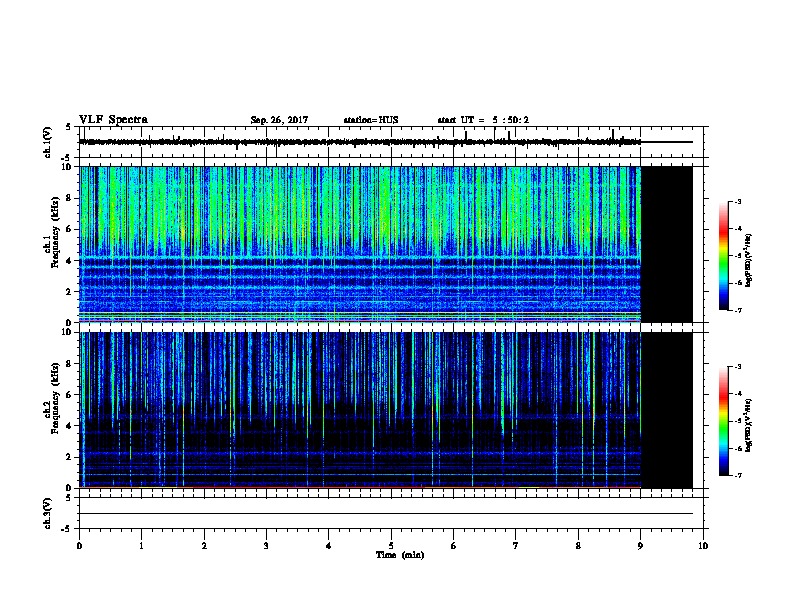Select the "start UT = 5 : 50: 2" text

point(483,120)
